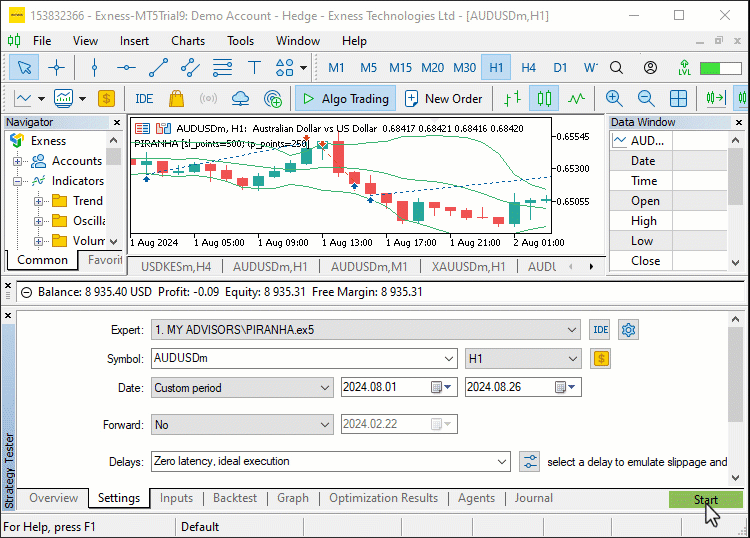This screenshot has height=538, width=750.
Task: Open the Insert menu
Action: (x=134, y=41)
